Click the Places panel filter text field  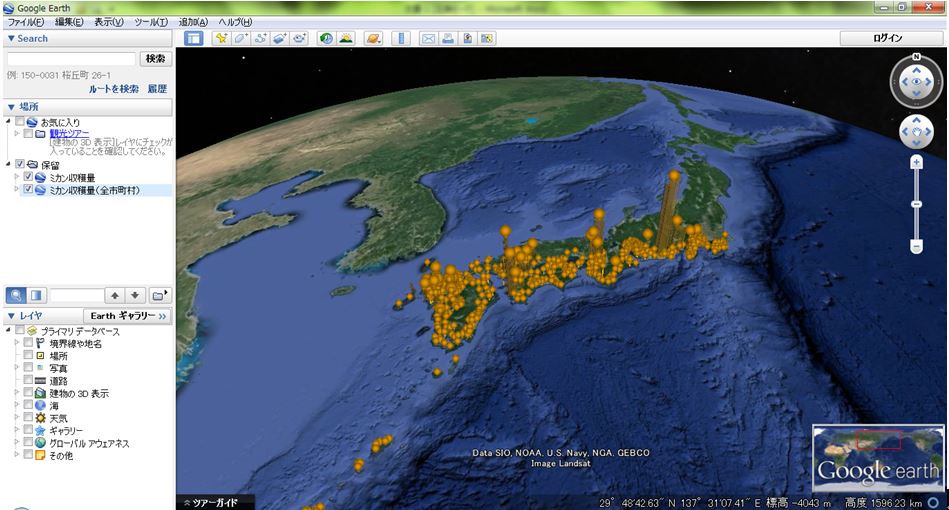(x=77, y=295)
